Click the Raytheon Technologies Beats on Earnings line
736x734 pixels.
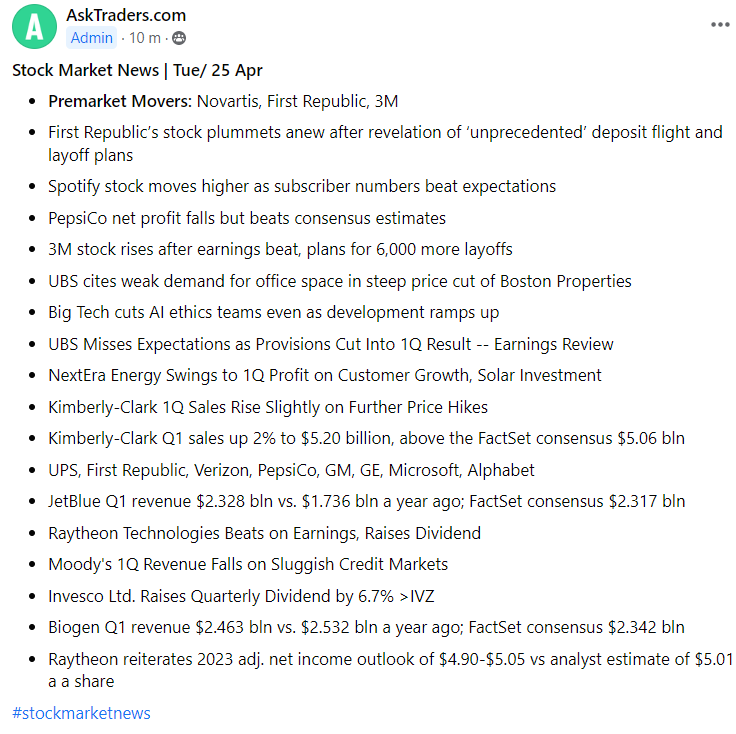264,533
